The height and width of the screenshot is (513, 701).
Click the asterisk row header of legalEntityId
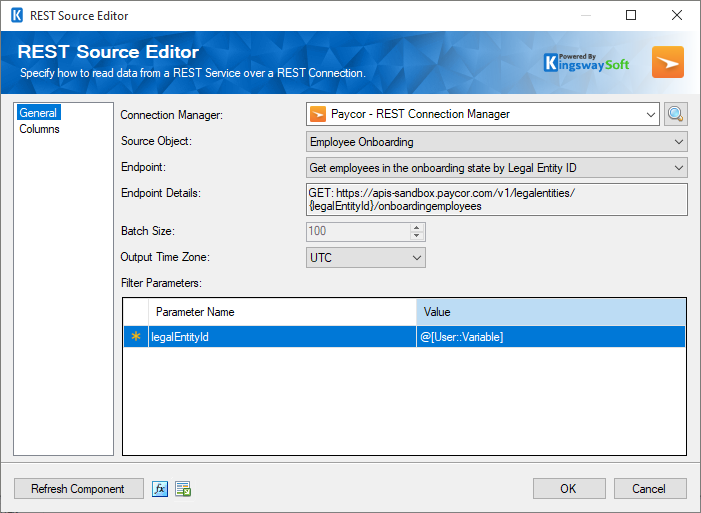point(136,337)
